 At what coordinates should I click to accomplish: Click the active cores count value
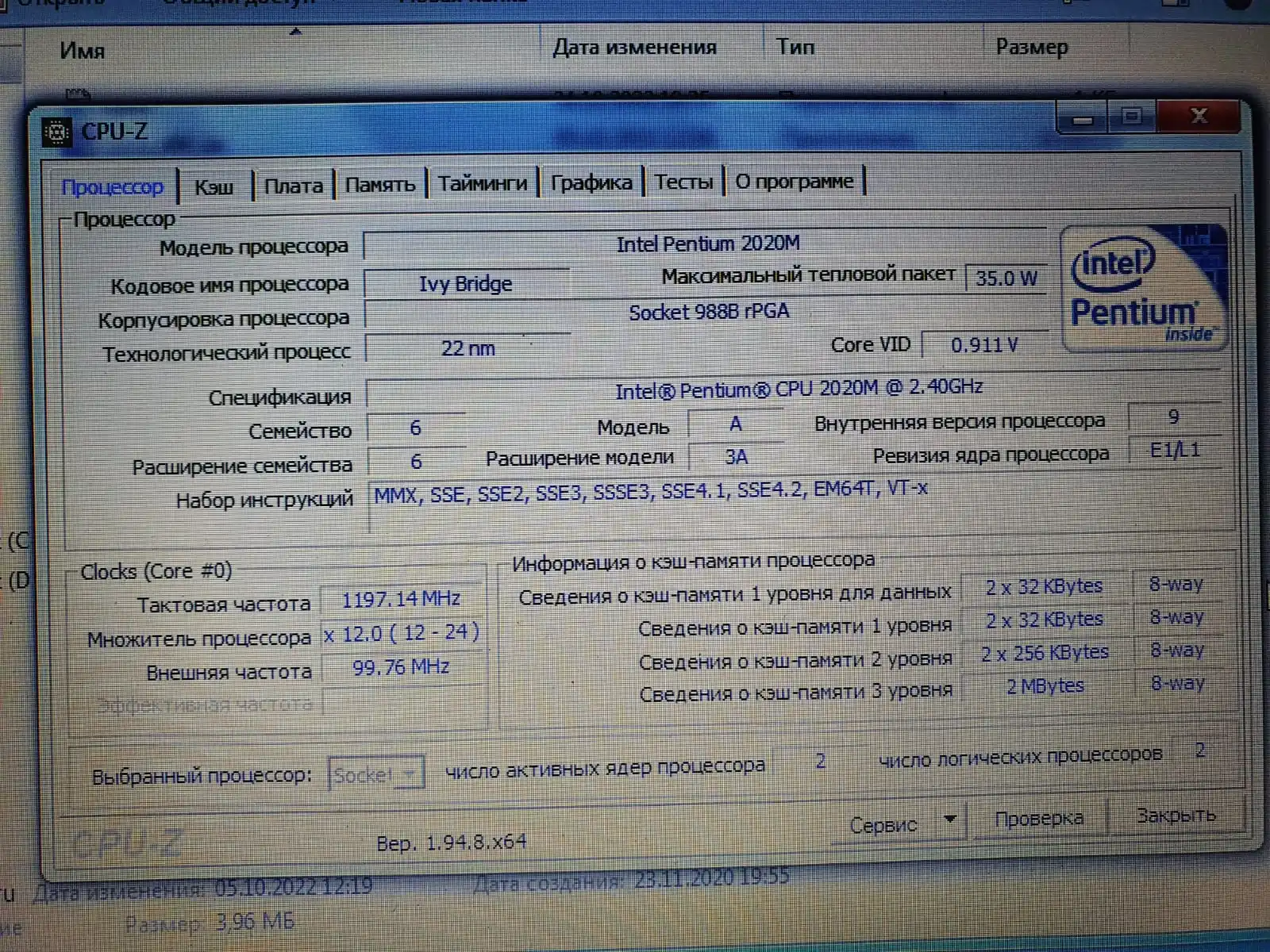tap(820, 762)
